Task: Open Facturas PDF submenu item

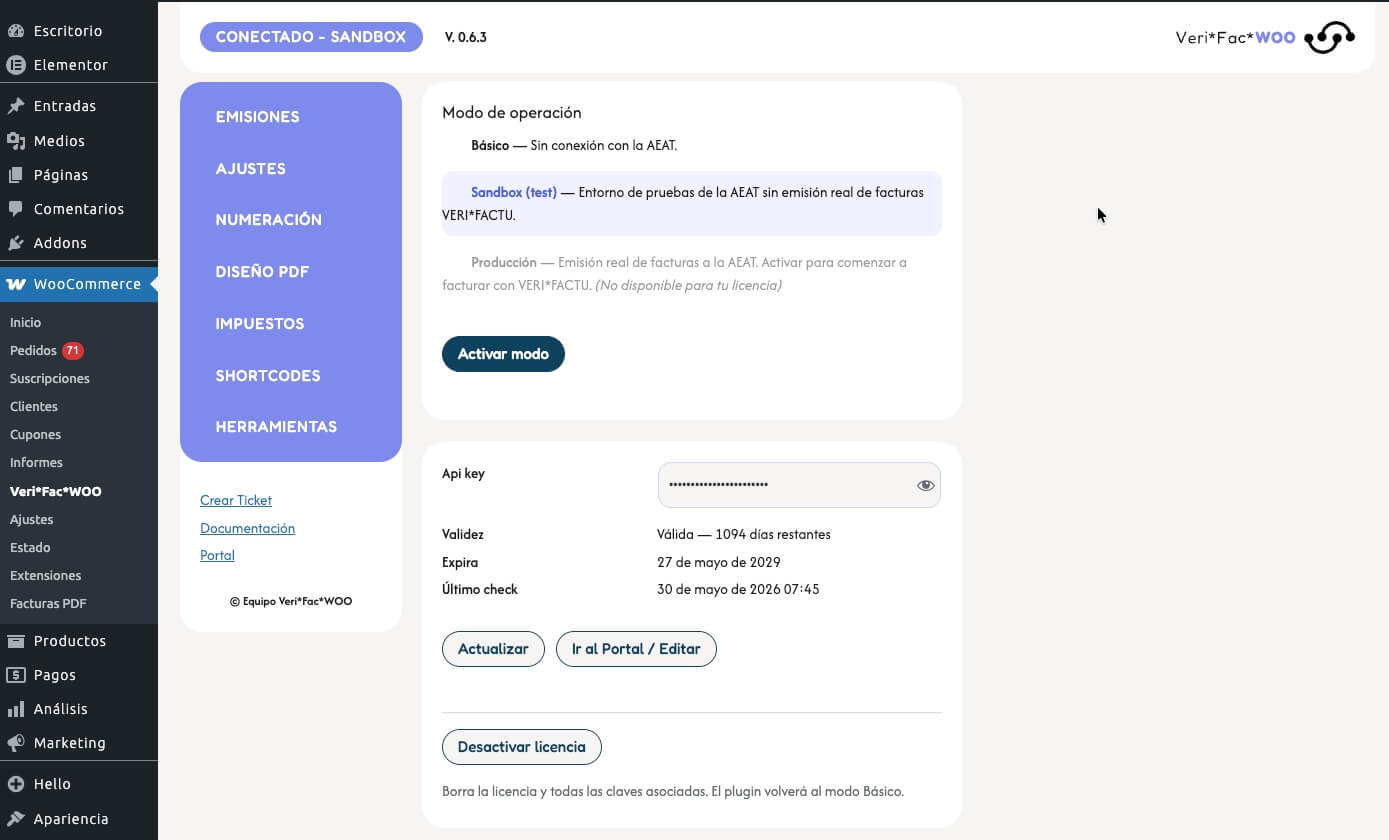Action: click(x=48, y=604)
